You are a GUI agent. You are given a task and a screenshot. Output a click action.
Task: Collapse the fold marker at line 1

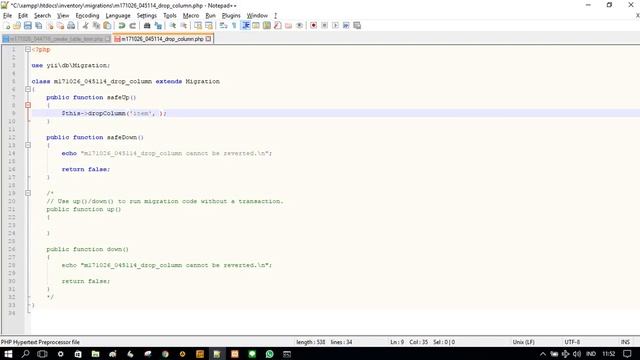point(28,49)
